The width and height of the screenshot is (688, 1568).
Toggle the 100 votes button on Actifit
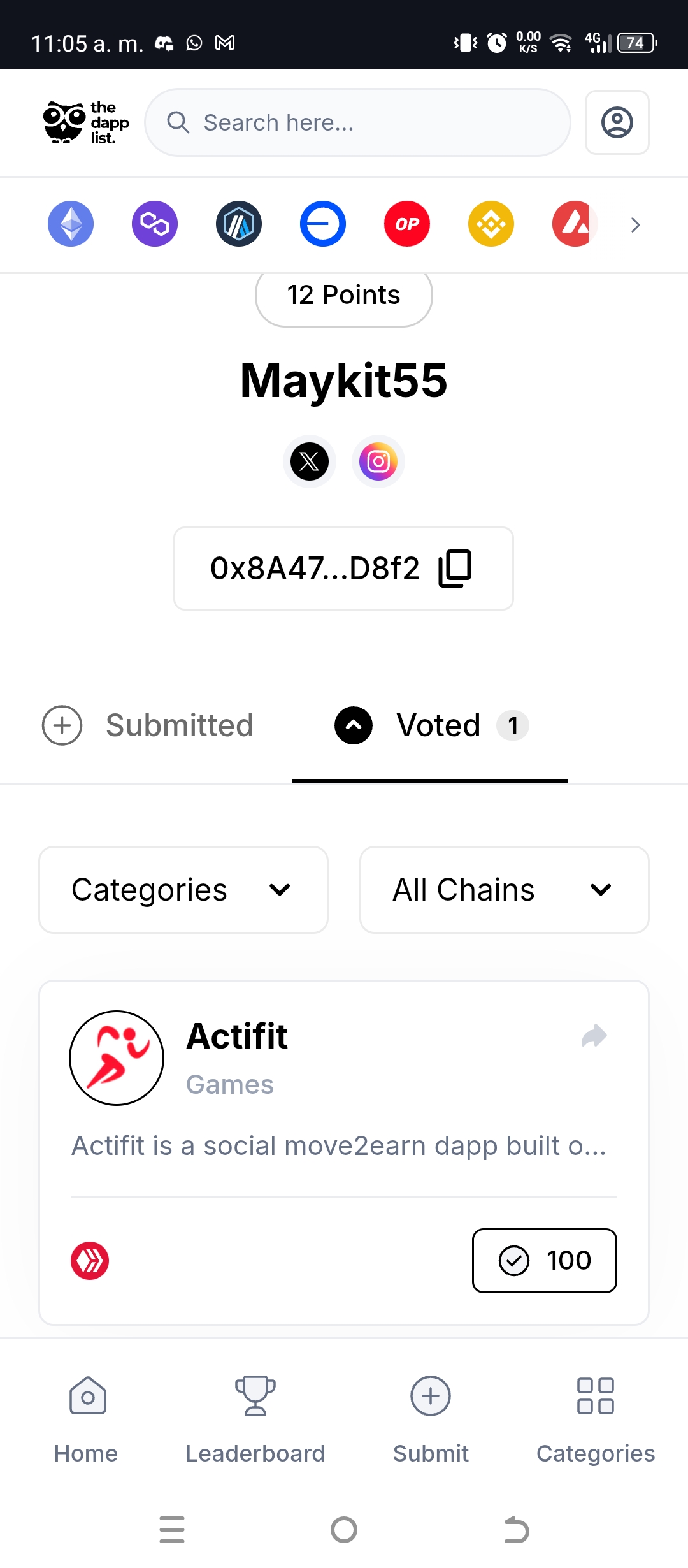(545, 1261)
